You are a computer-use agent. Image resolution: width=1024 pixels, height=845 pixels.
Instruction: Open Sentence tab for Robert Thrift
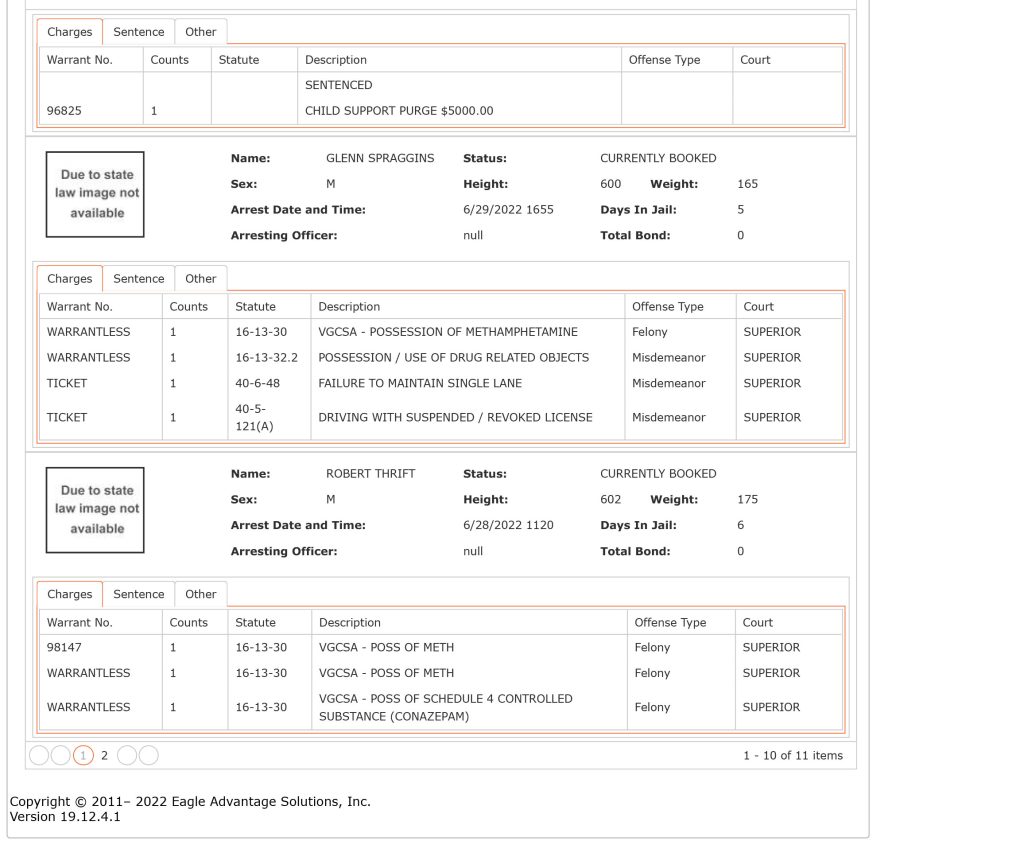(x=138, y=594)
